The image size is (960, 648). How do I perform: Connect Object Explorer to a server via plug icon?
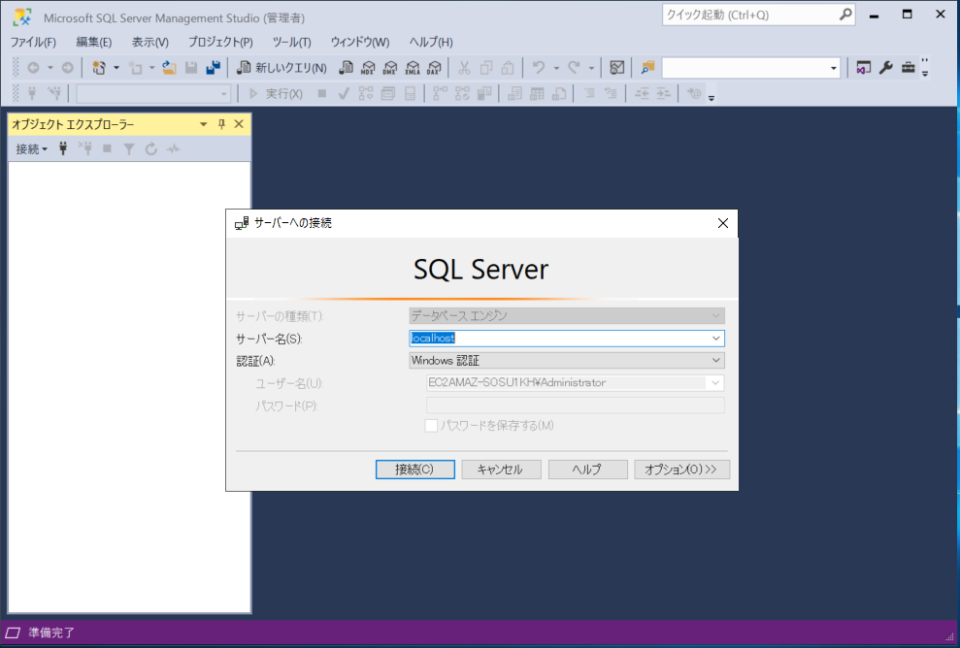pyautogui.click(x=63, y=148)
